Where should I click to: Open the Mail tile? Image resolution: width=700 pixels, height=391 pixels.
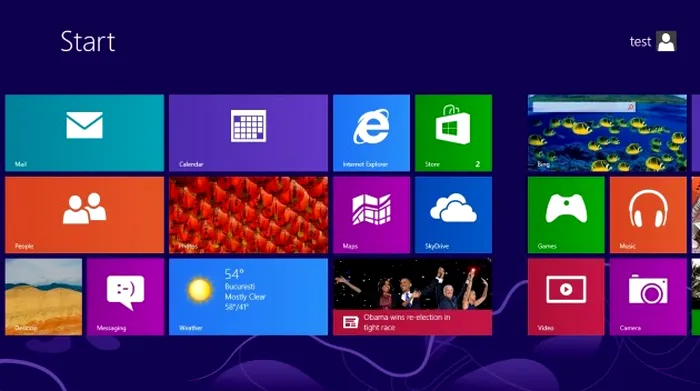84,133
